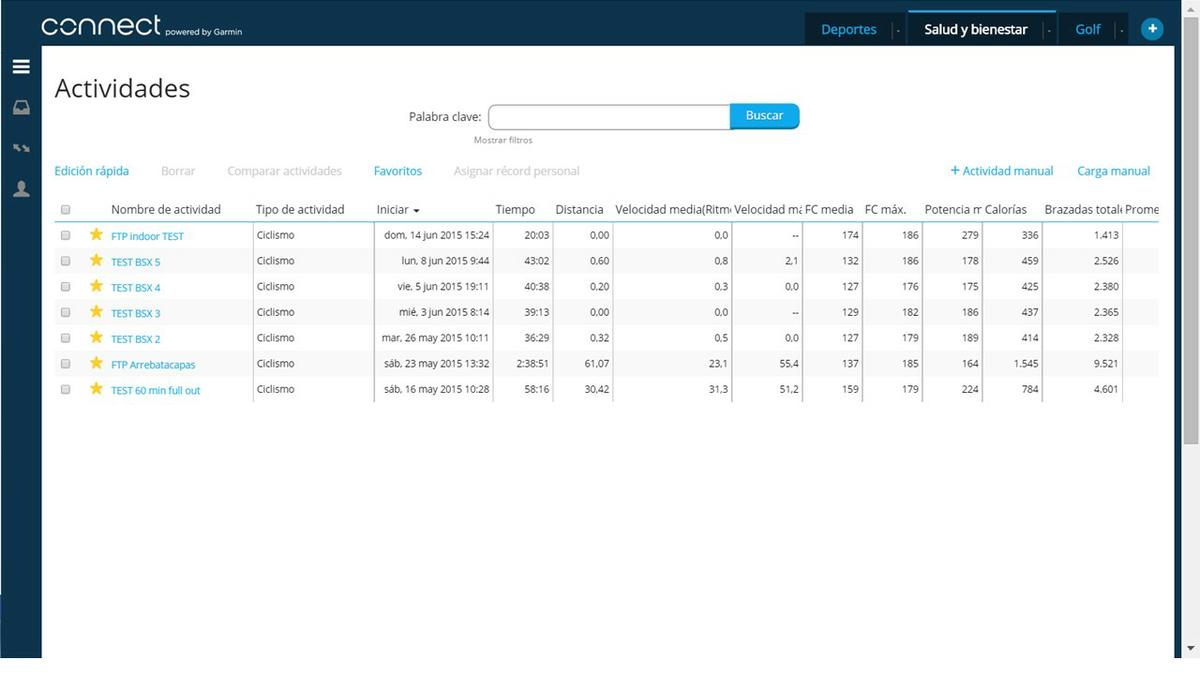Open the dropdown arrow beside Deportes tab
Viewport: 1200px width, 675px height.
897,31
